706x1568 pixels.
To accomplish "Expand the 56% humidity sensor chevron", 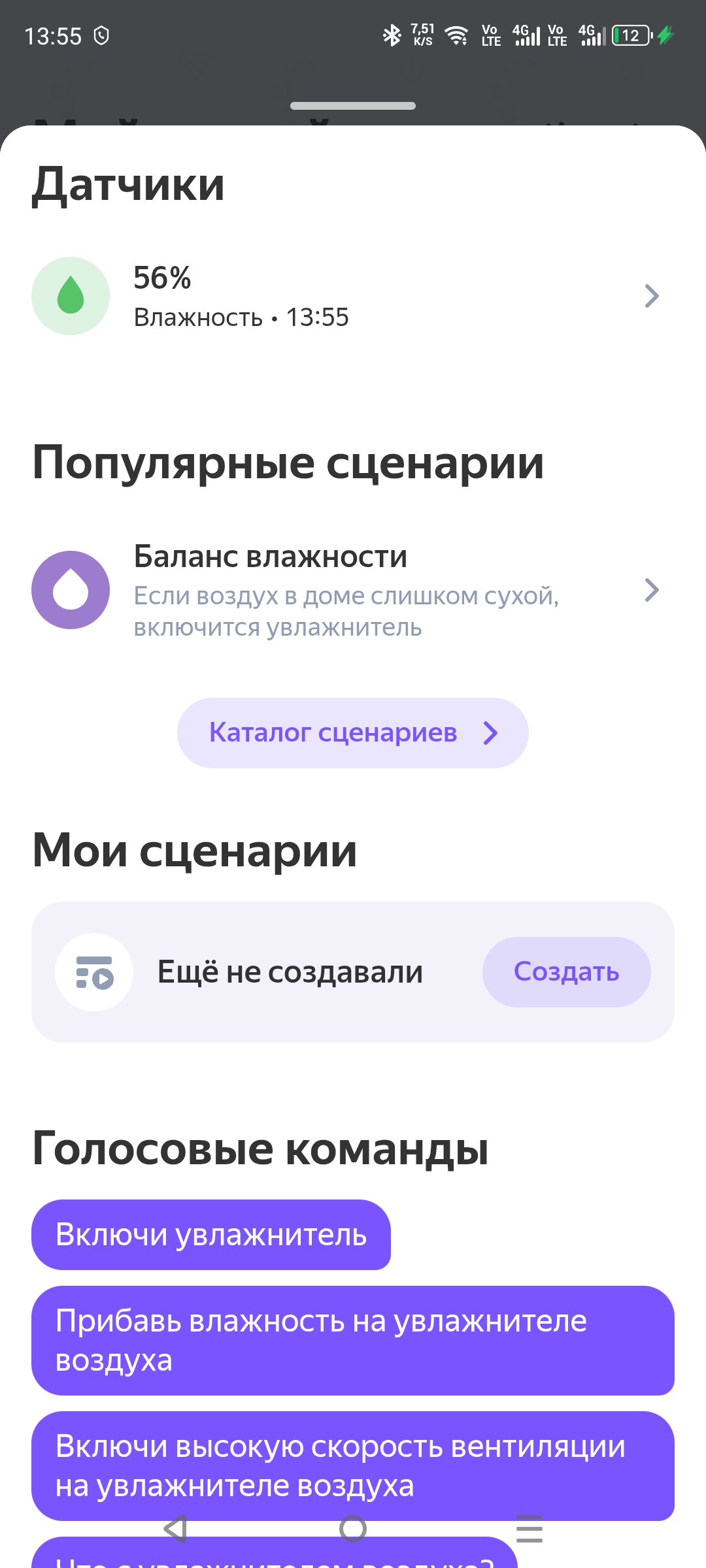I will pyautogui.click(x=651, y=296).
